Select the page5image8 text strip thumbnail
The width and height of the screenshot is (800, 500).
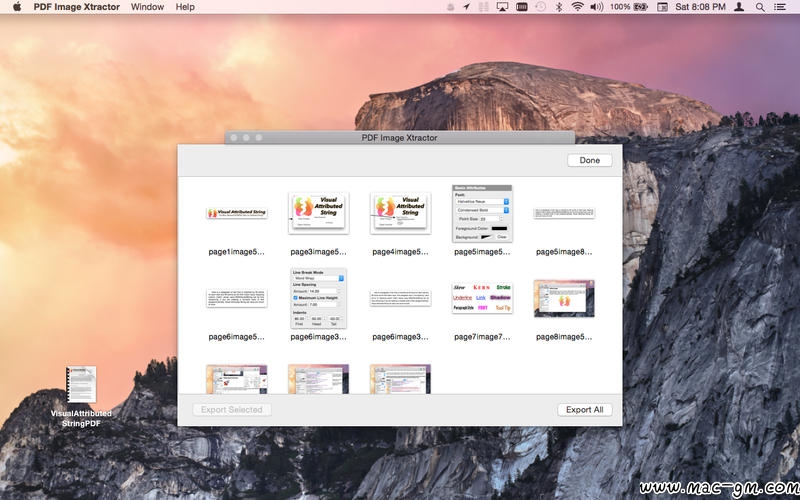(x=564, y=213)
